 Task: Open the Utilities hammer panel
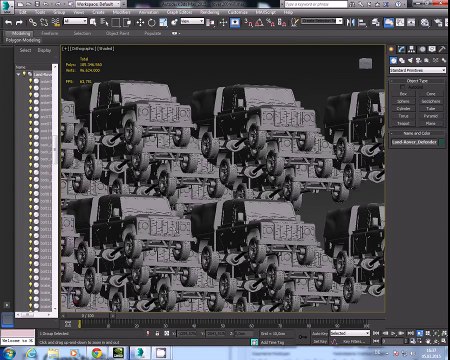click(x=442, y=49)
